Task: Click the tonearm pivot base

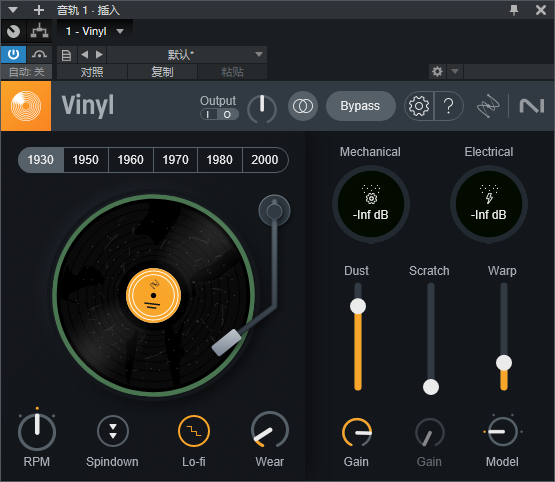Action: (274, 211)
